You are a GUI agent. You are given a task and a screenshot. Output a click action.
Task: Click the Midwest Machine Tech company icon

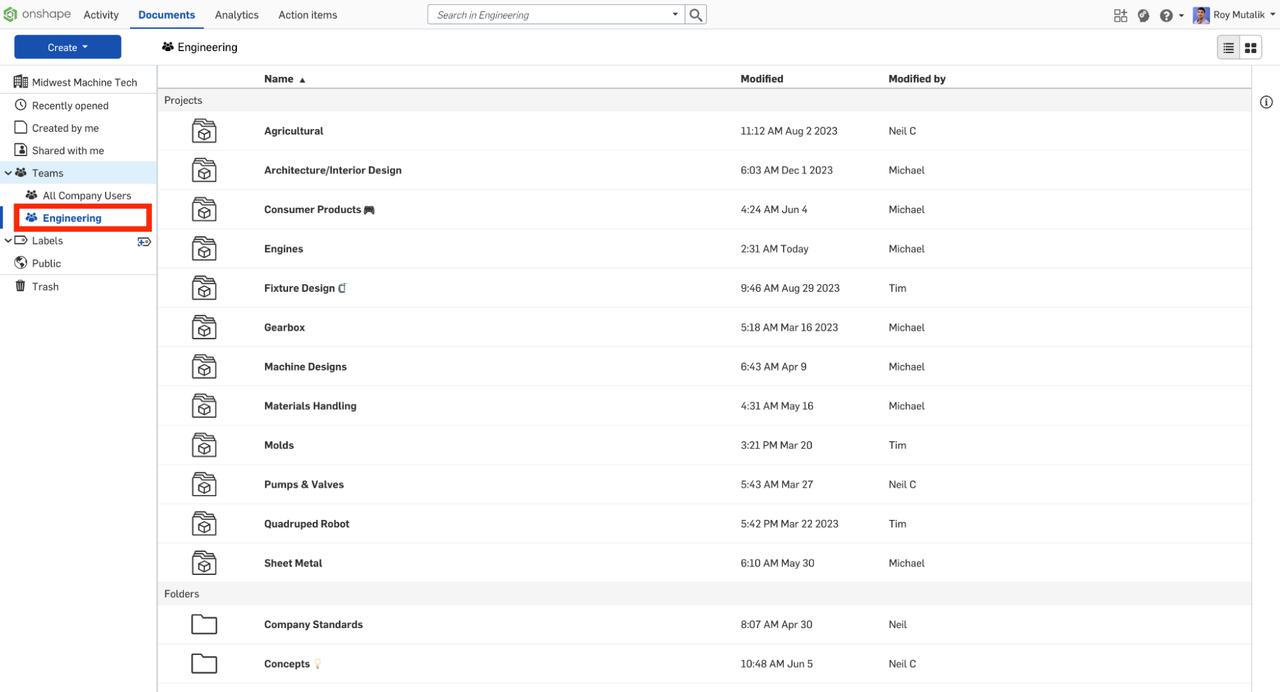pos(20,81)
